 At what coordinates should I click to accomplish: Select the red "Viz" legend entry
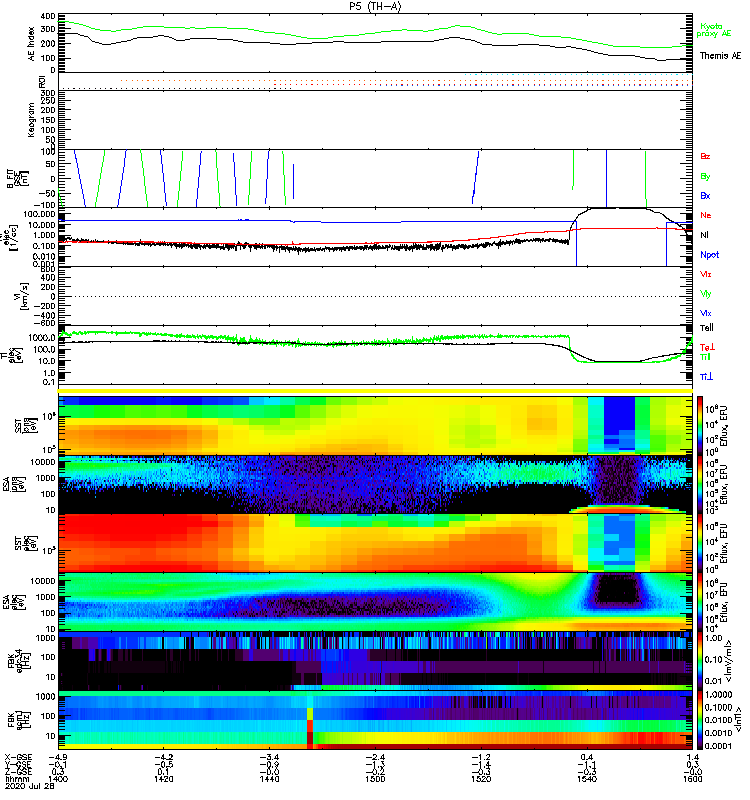(x=705, y=274)
